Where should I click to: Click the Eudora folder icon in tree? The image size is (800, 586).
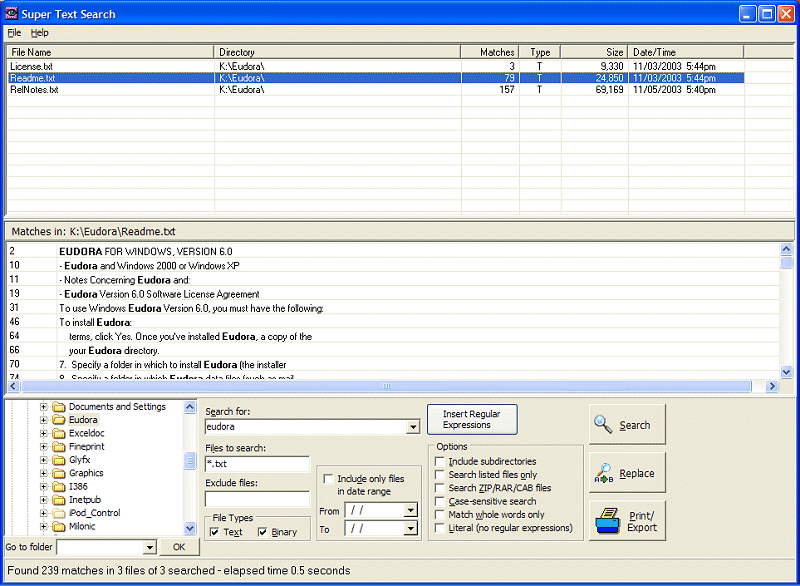(x=59, y=420)
